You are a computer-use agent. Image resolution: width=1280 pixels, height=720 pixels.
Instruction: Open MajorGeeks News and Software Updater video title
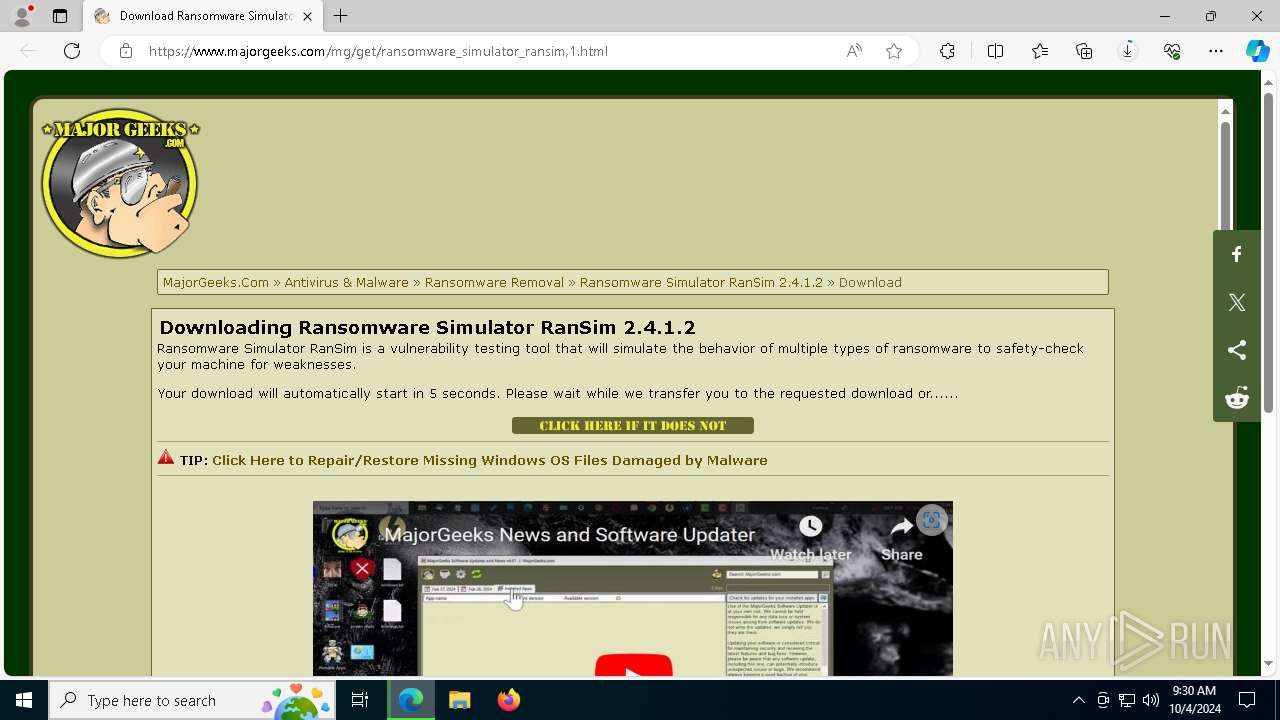tap(570, 535)
